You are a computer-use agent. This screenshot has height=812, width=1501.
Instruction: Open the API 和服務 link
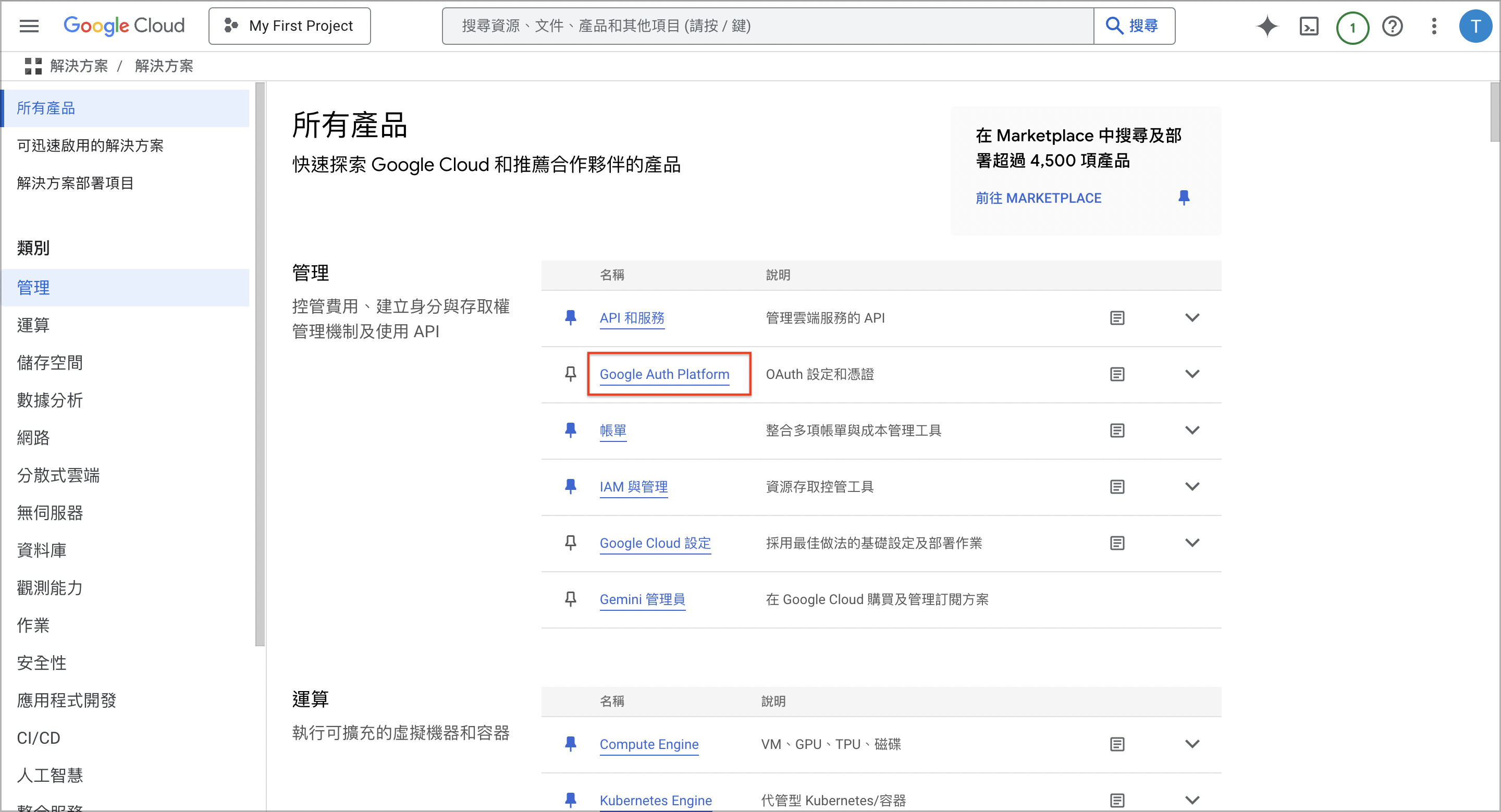[632, 318]
